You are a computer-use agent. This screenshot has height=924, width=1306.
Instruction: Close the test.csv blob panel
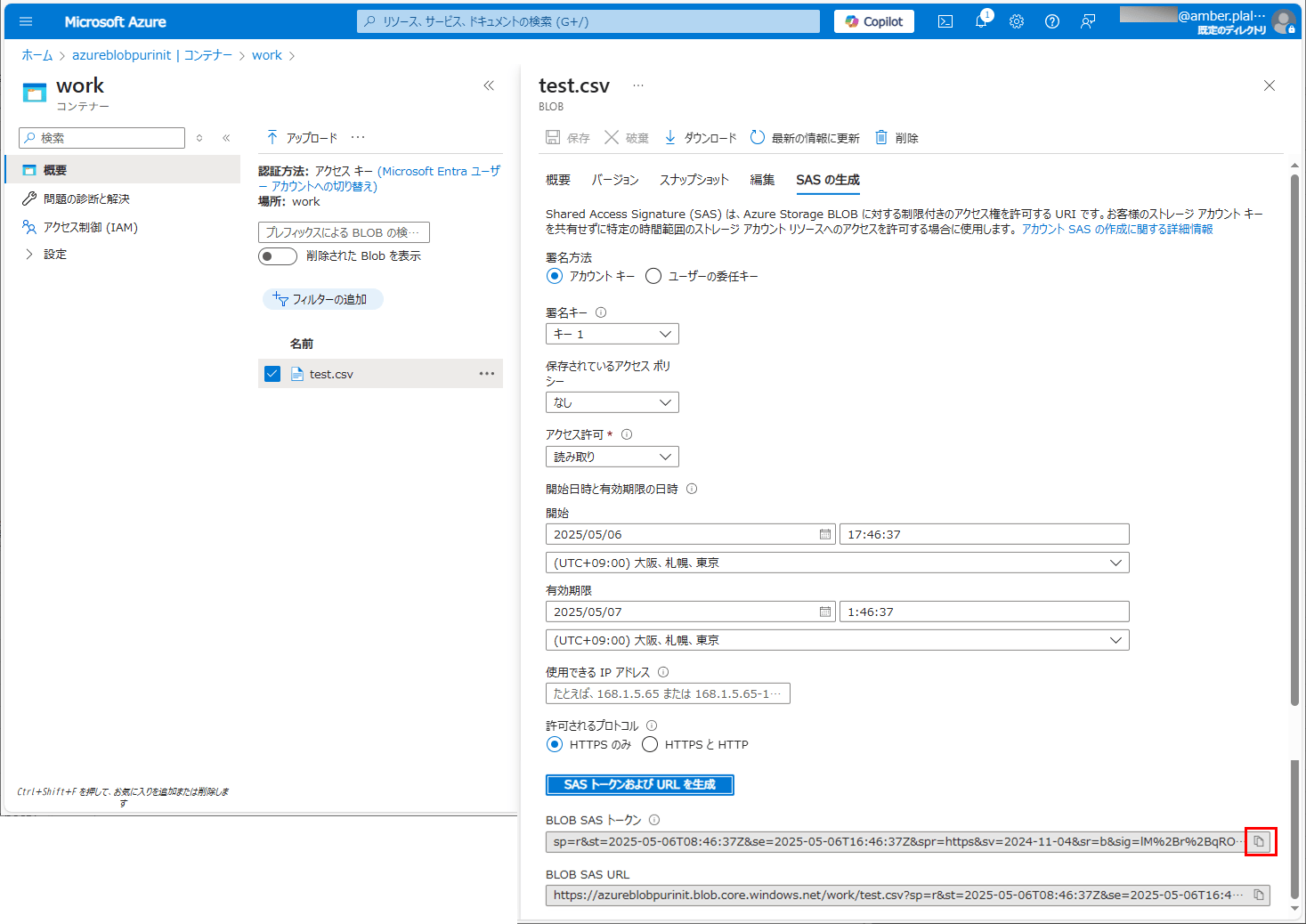pos(1269,85)
